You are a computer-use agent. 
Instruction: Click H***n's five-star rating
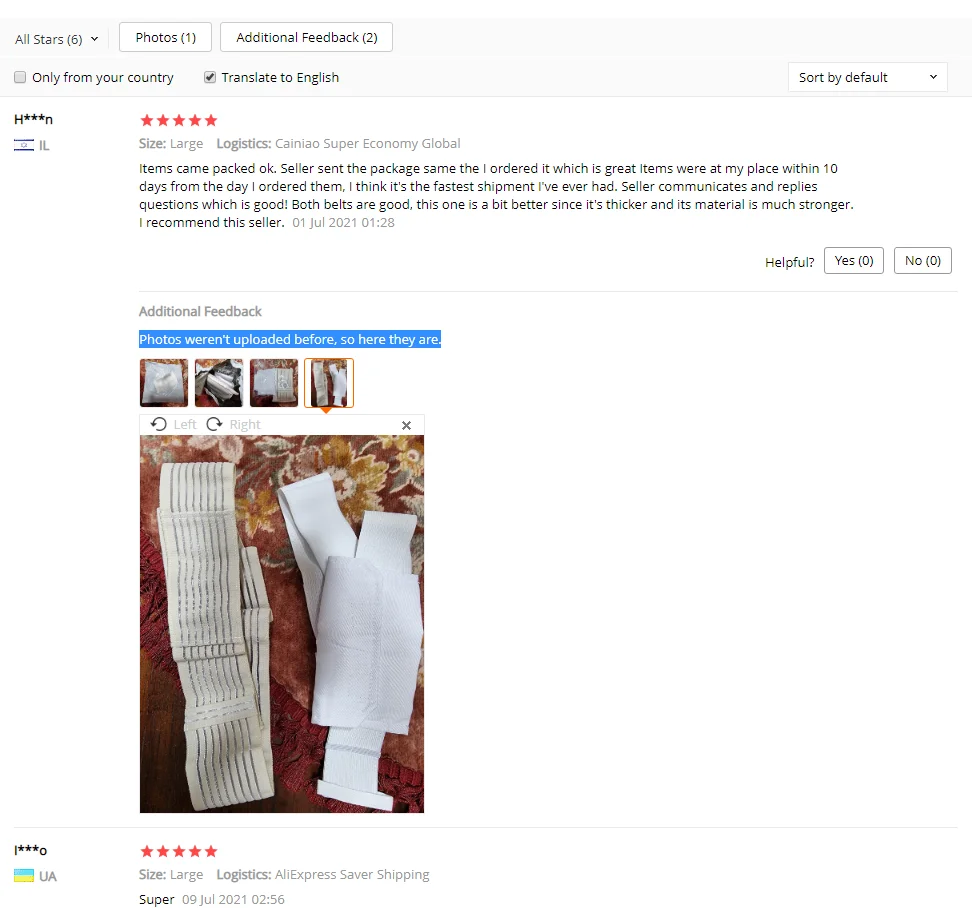click(179, 120)
